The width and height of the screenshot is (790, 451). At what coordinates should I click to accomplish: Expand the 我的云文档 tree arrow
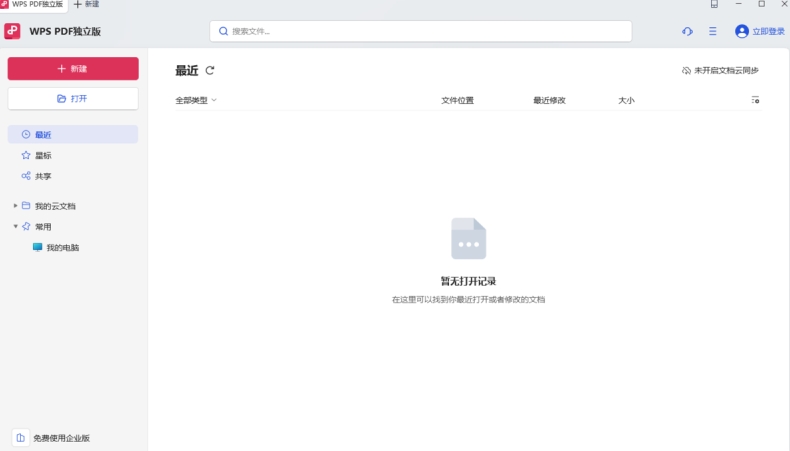(x=16, y=206)
